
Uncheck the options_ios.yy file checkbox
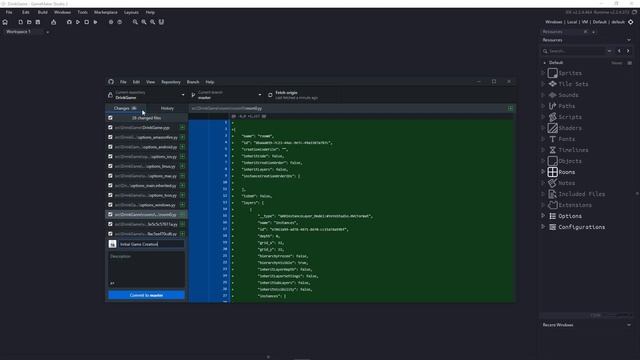pos(110,156)
